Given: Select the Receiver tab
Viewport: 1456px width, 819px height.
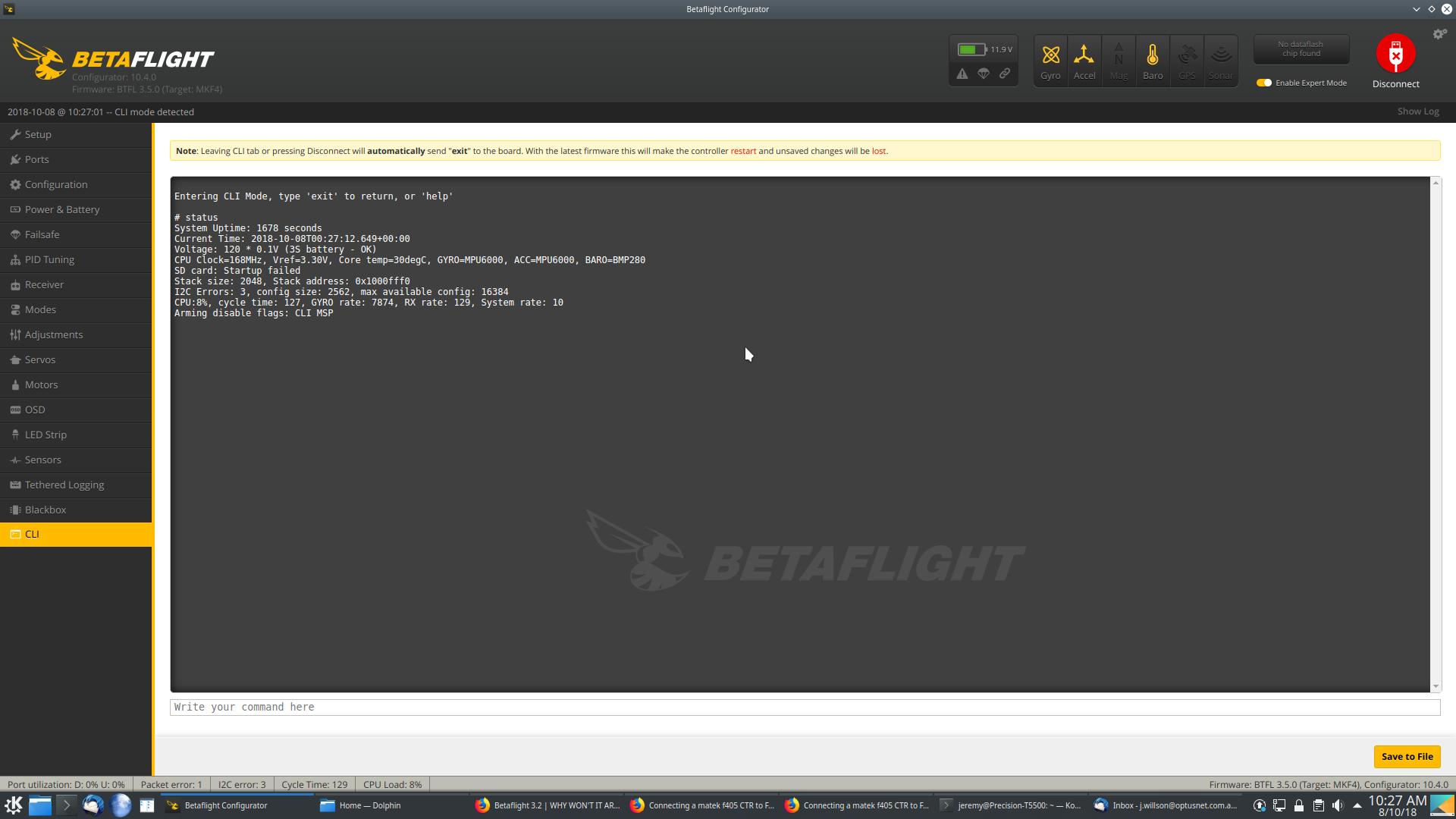Looking at the screenshot, I should point(76,284).
